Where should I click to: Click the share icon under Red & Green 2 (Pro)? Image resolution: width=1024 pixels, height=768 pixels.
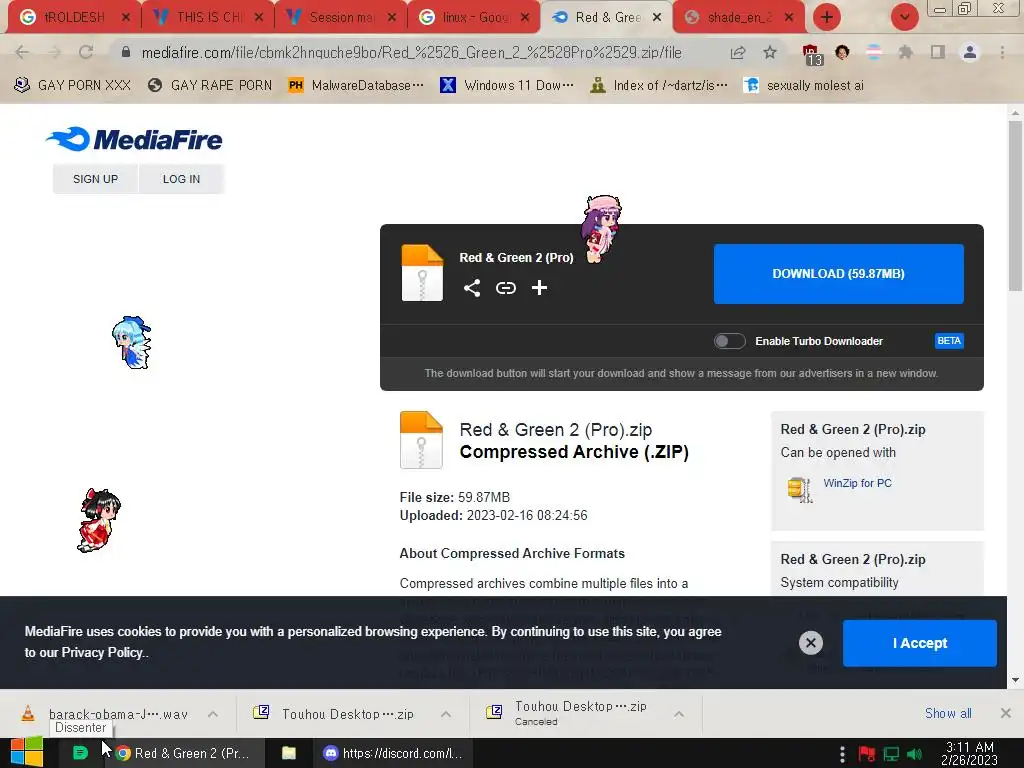(472, 288)
